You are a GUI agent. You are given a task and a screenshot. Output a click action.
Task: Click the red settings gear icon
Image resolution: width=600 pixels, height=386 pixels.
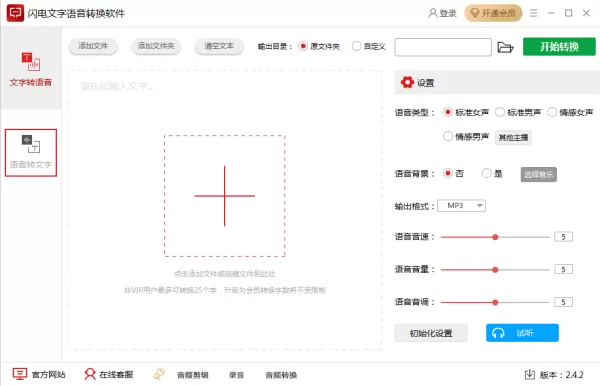[x=407, y=82]
